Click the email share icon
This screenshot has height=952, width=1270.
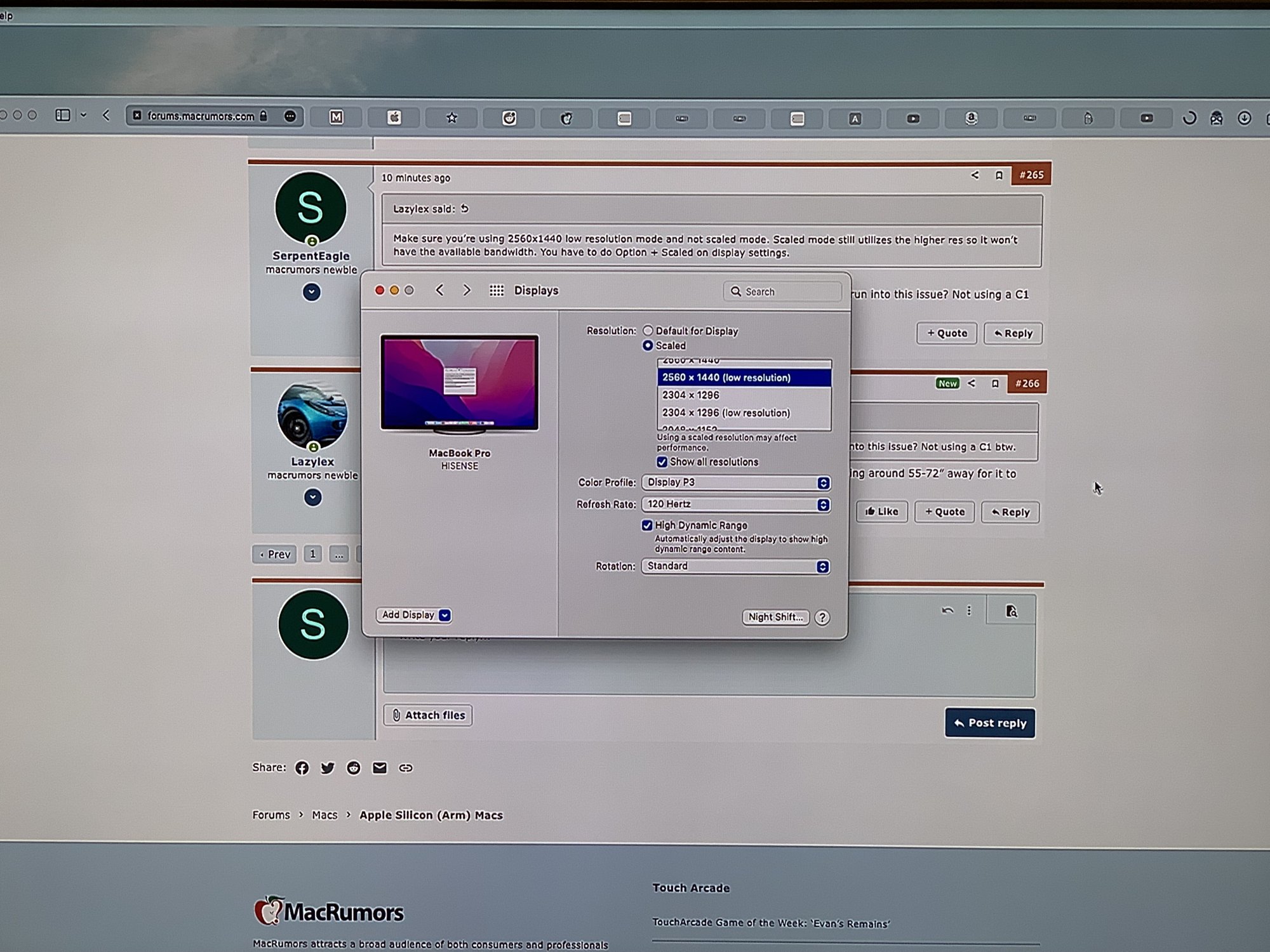coord(380,768)
